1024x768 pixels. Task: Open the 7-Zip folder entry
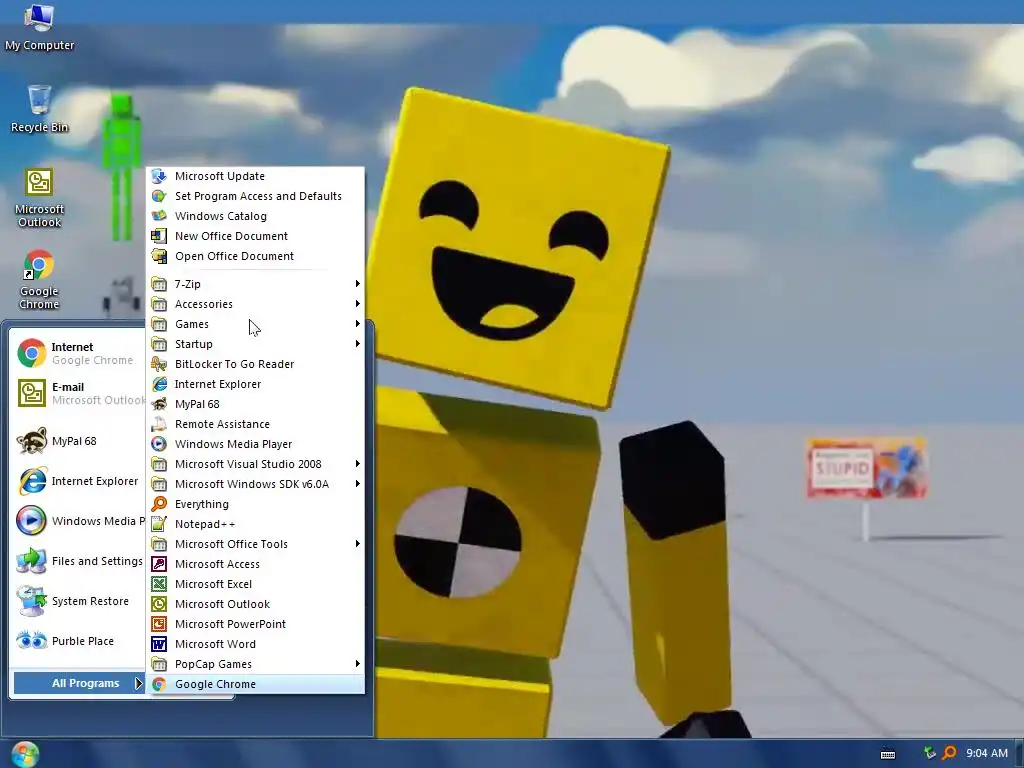(x=255, y=283)
